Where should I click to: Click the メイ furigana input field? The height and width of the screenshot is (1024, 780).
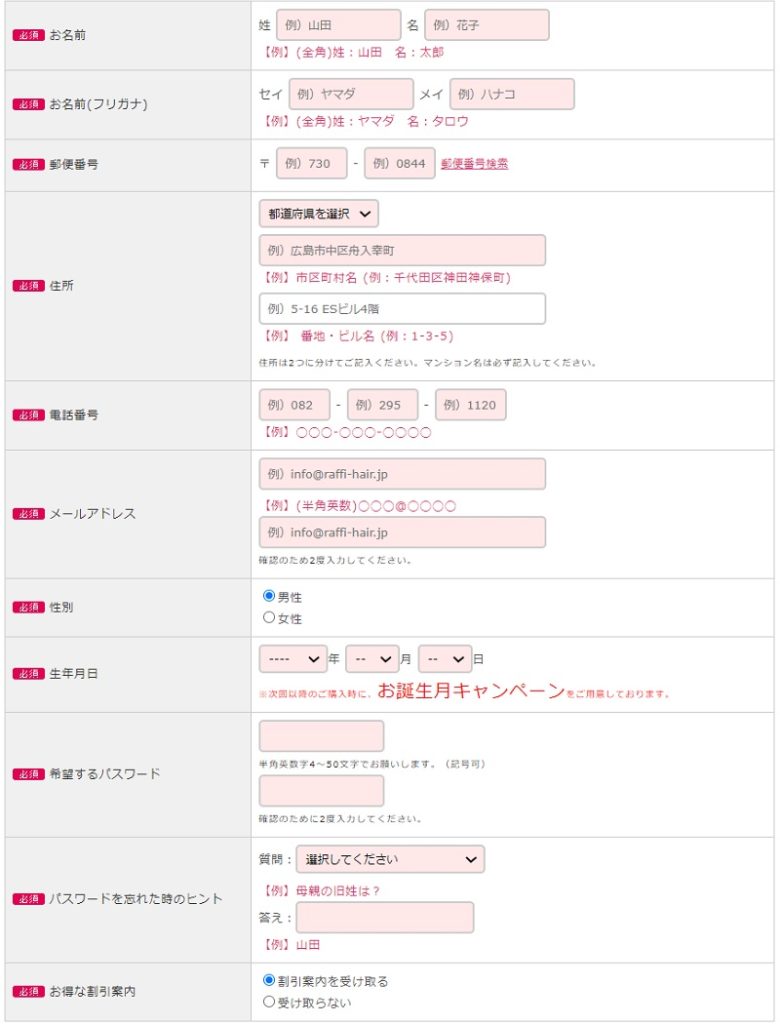point(512,94)
